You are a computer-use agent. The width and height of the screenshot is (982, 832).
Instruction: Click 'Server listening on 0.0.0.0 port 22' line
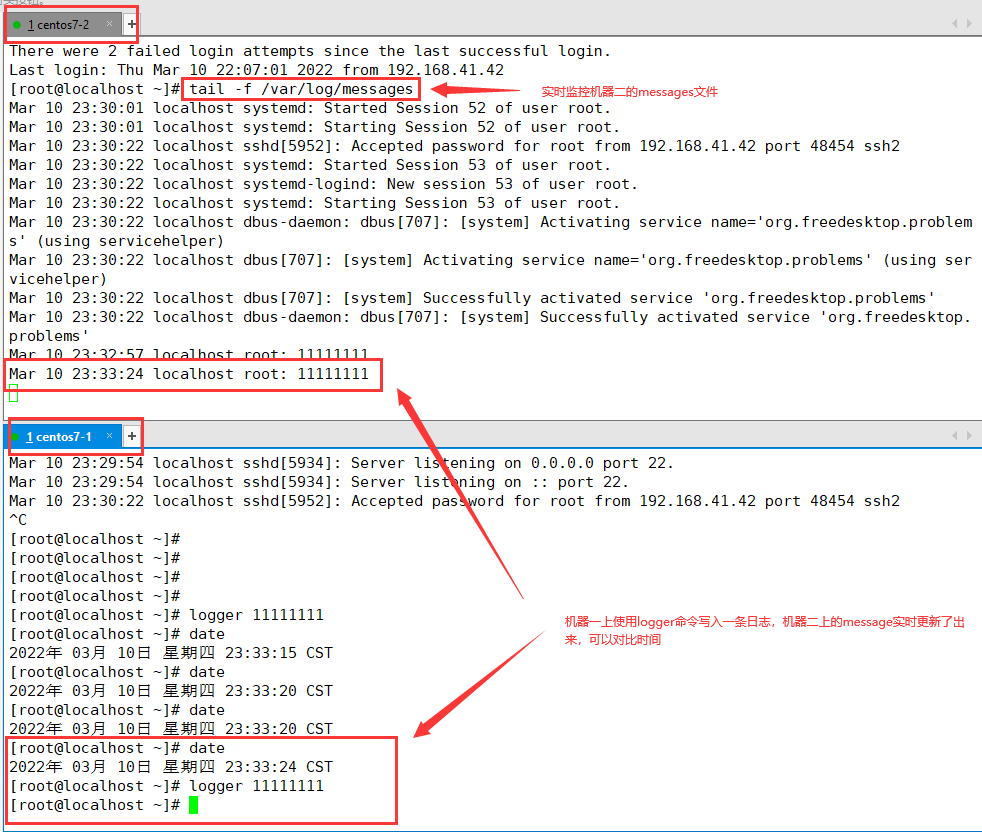[x=341, y=463]
